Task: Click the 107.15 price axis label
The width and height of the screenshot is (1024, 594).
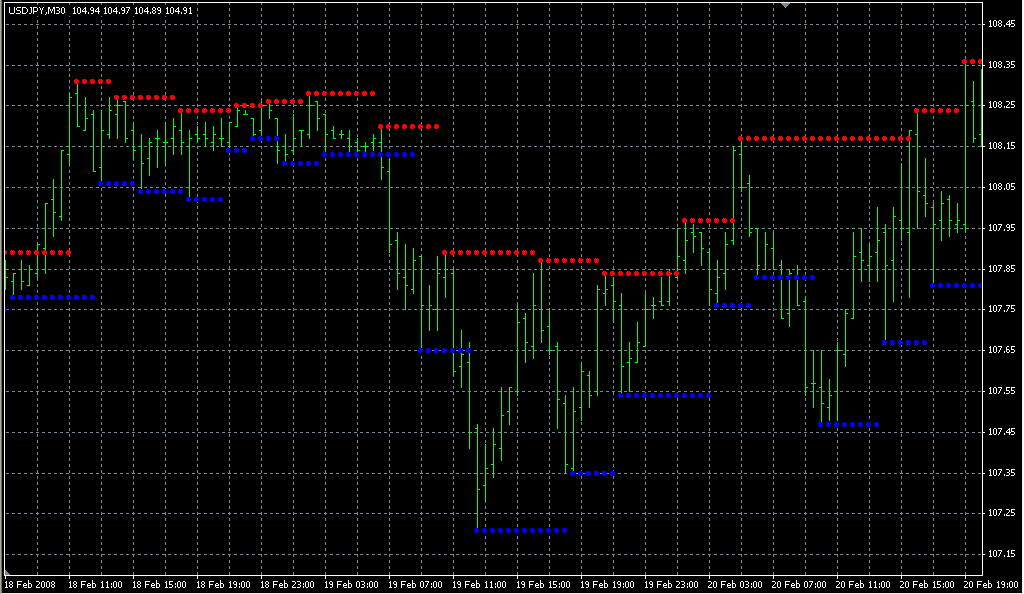Action: pos(1001,553)
